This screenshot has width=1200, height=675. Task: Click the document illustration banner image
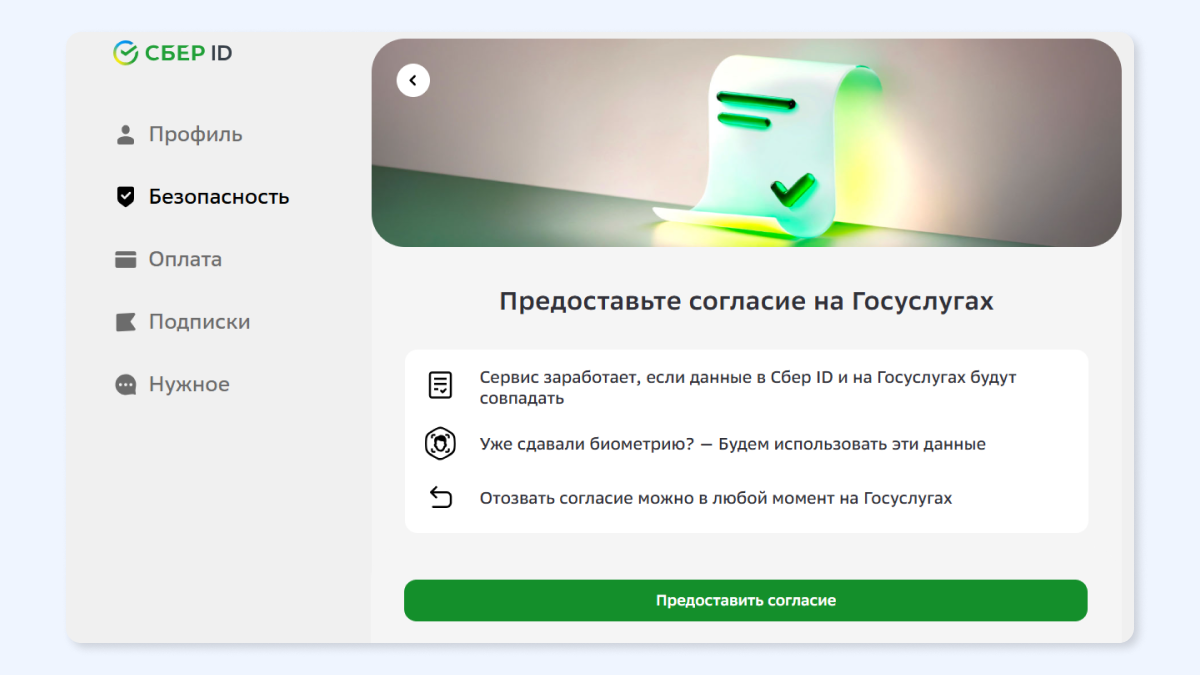point(746,143)
